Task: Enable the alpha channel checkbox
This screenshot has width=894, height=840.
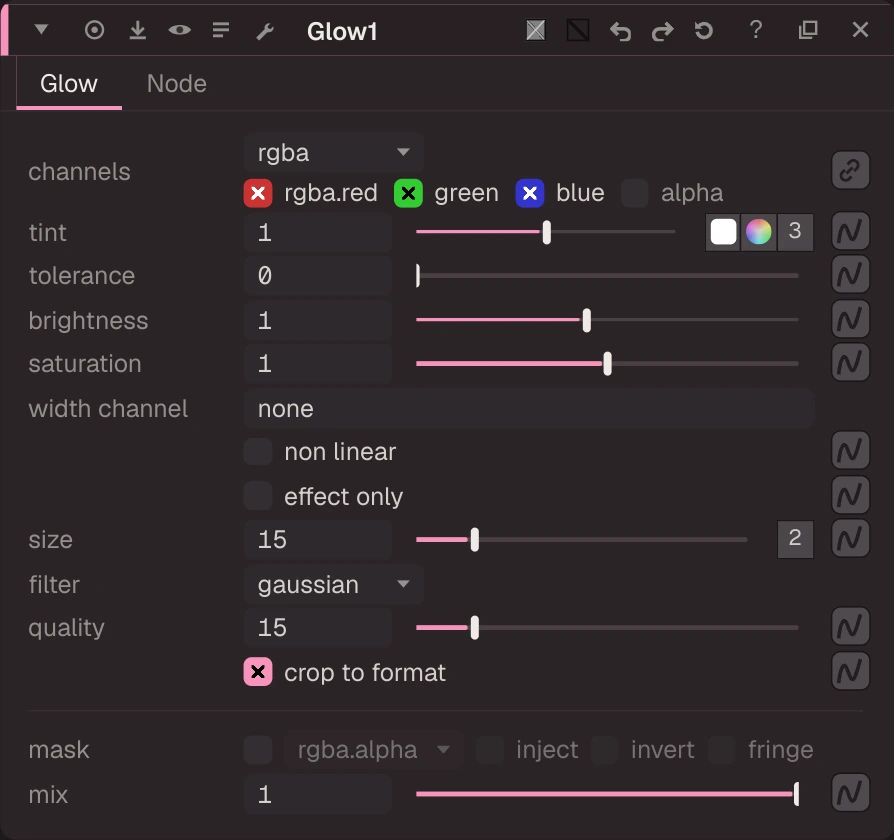Action: (x=635, y=193)
